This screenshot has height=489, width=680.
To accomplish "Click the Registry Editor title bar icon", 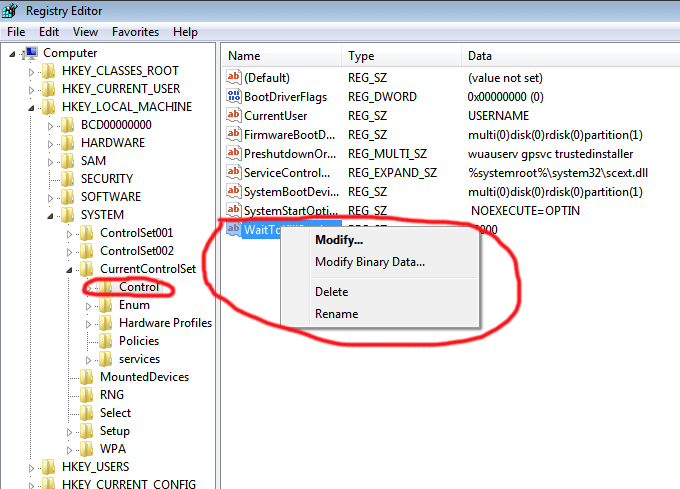I will coord(11,11).
